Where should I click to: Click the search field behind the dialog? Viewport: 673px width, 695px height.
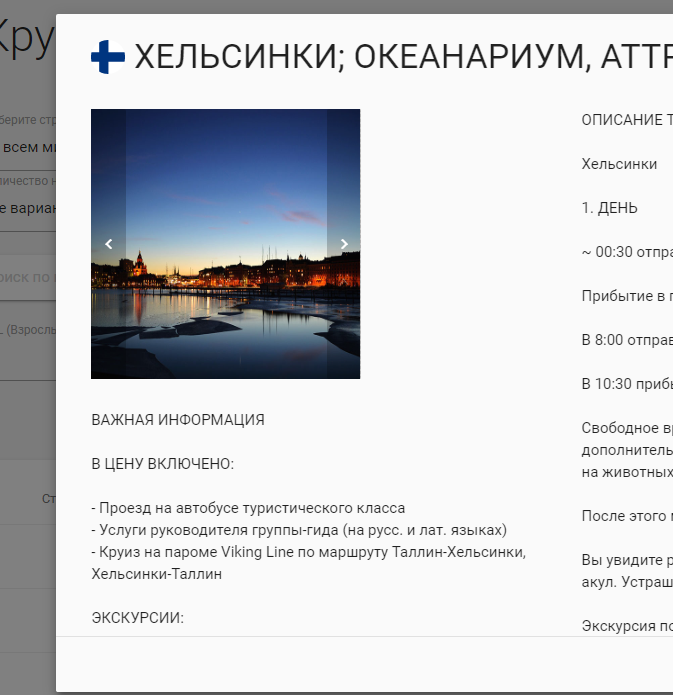28,277
